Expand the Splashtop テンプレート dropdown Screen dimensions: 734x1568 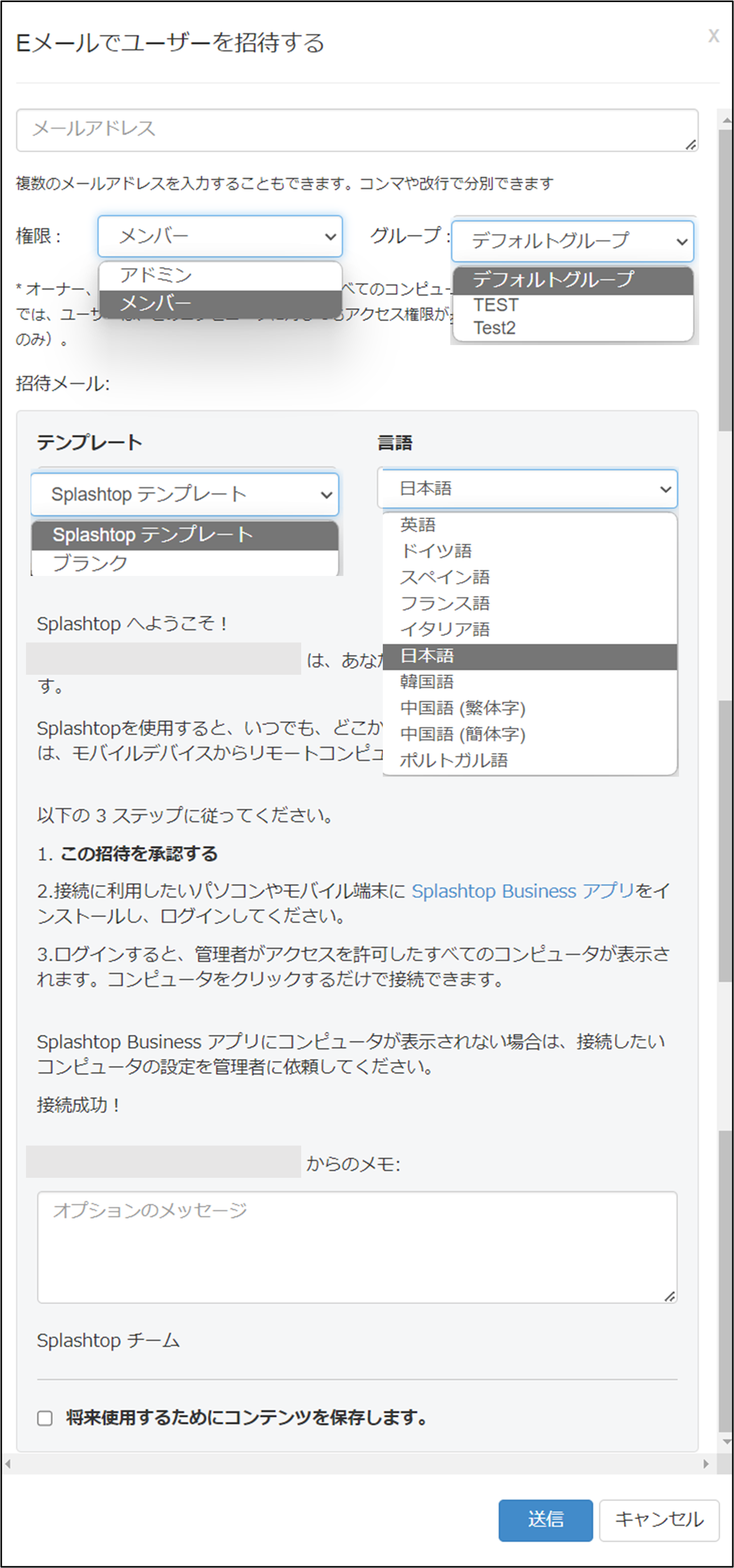pyautogui.click(x=185, y=494)
